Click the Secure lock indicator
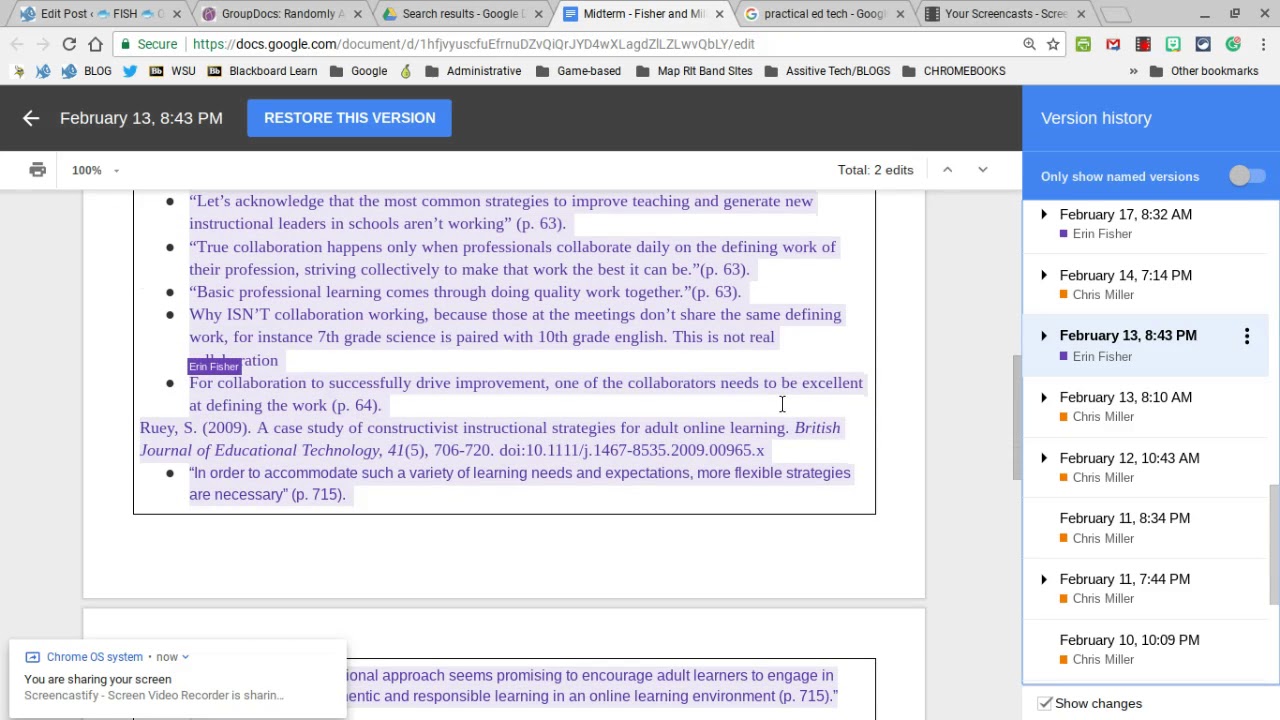This screenshot has height=720, width=1280. 147,44
